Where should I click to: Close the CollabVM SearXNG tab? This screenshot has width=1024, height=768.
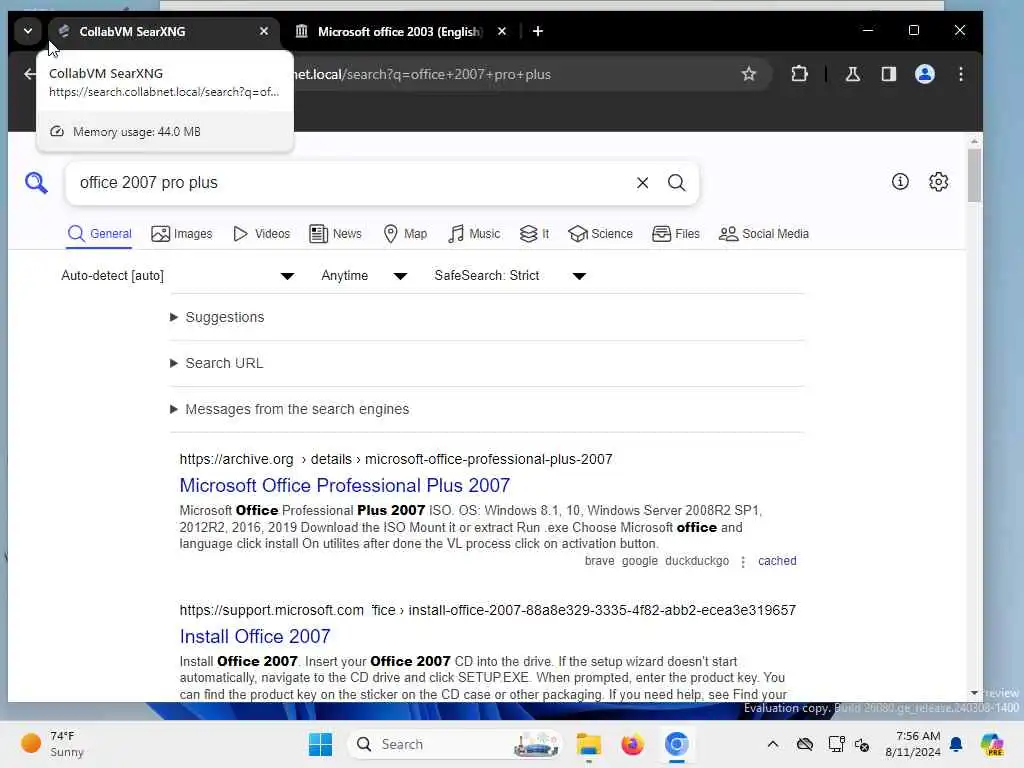tap(264, 31)
